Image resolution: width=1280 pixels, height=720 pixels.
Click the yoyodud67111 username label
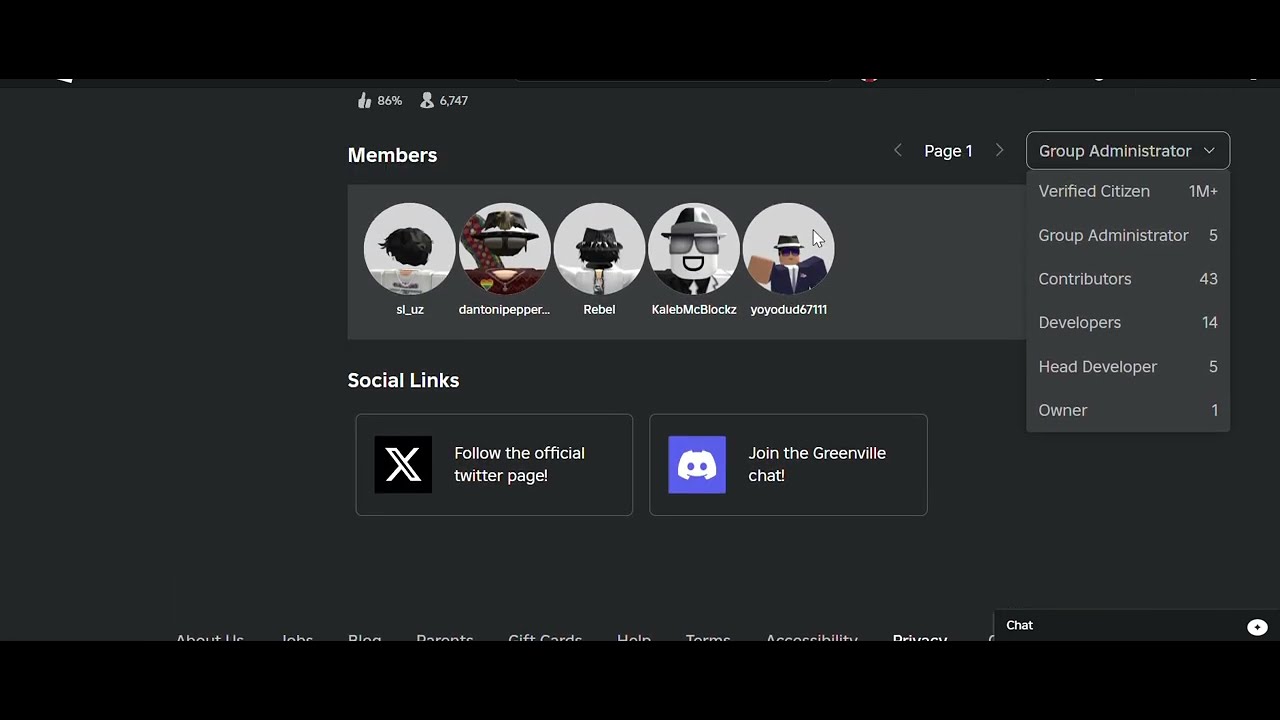(788, 310)
